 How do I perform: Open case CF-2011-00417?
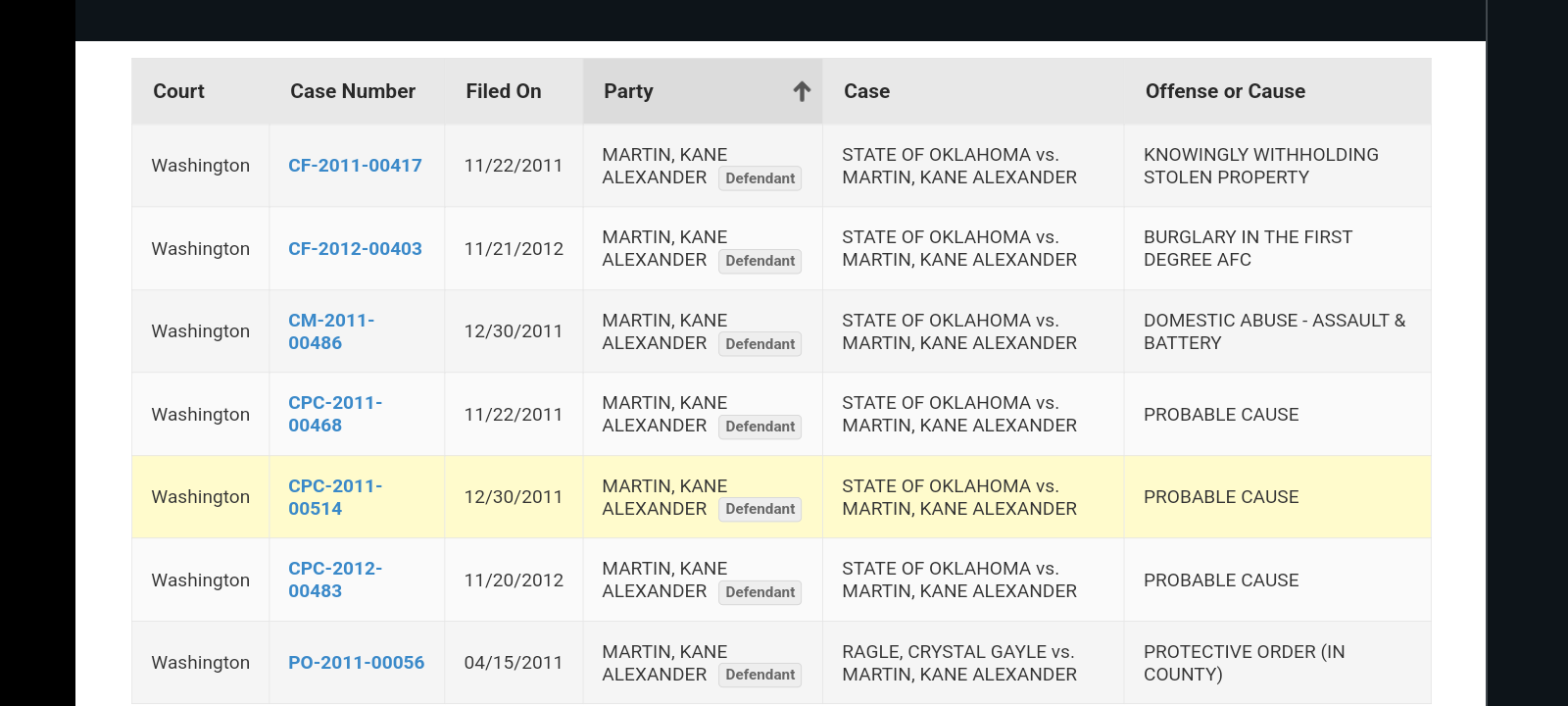pyautogui.click(x=355, y=166)
